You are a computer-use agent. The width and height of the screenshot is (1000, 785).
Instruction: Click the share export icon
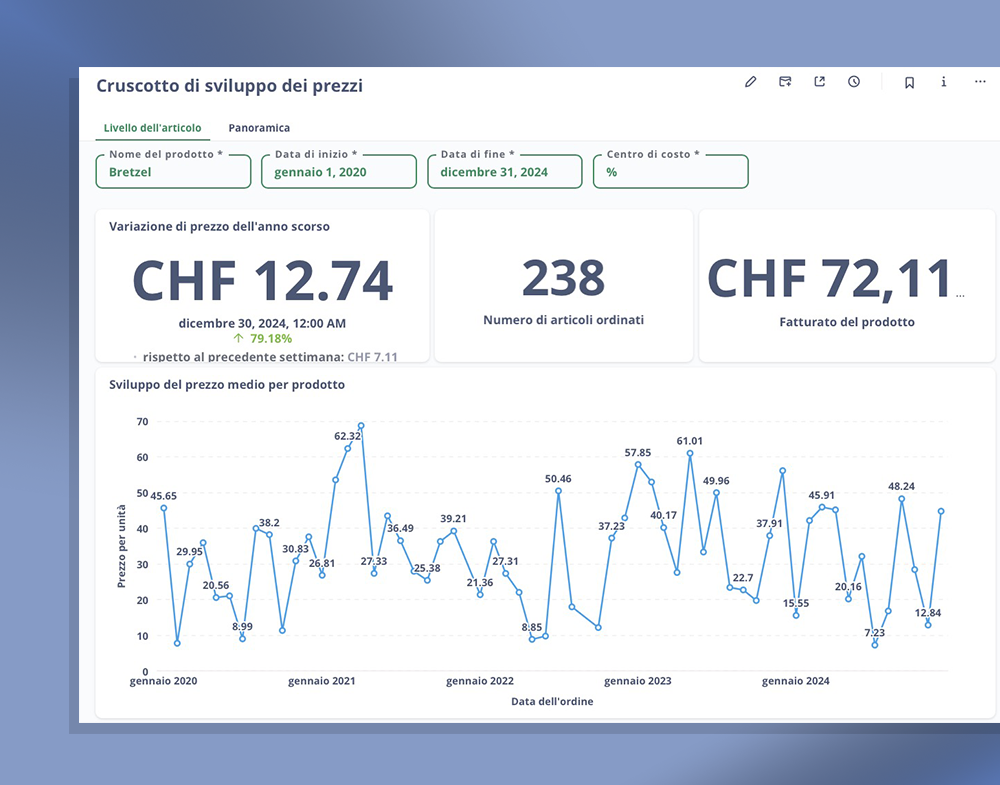tap(820, 82)
